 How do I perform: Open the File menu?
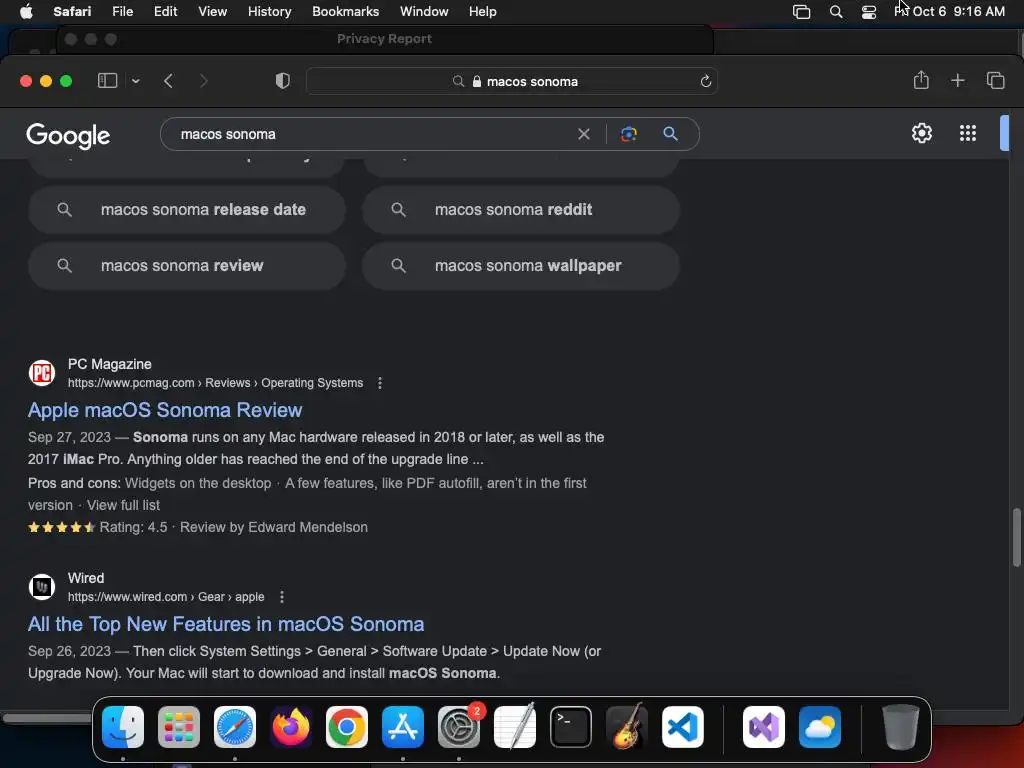pyautogui.click(x=122, y=11)
